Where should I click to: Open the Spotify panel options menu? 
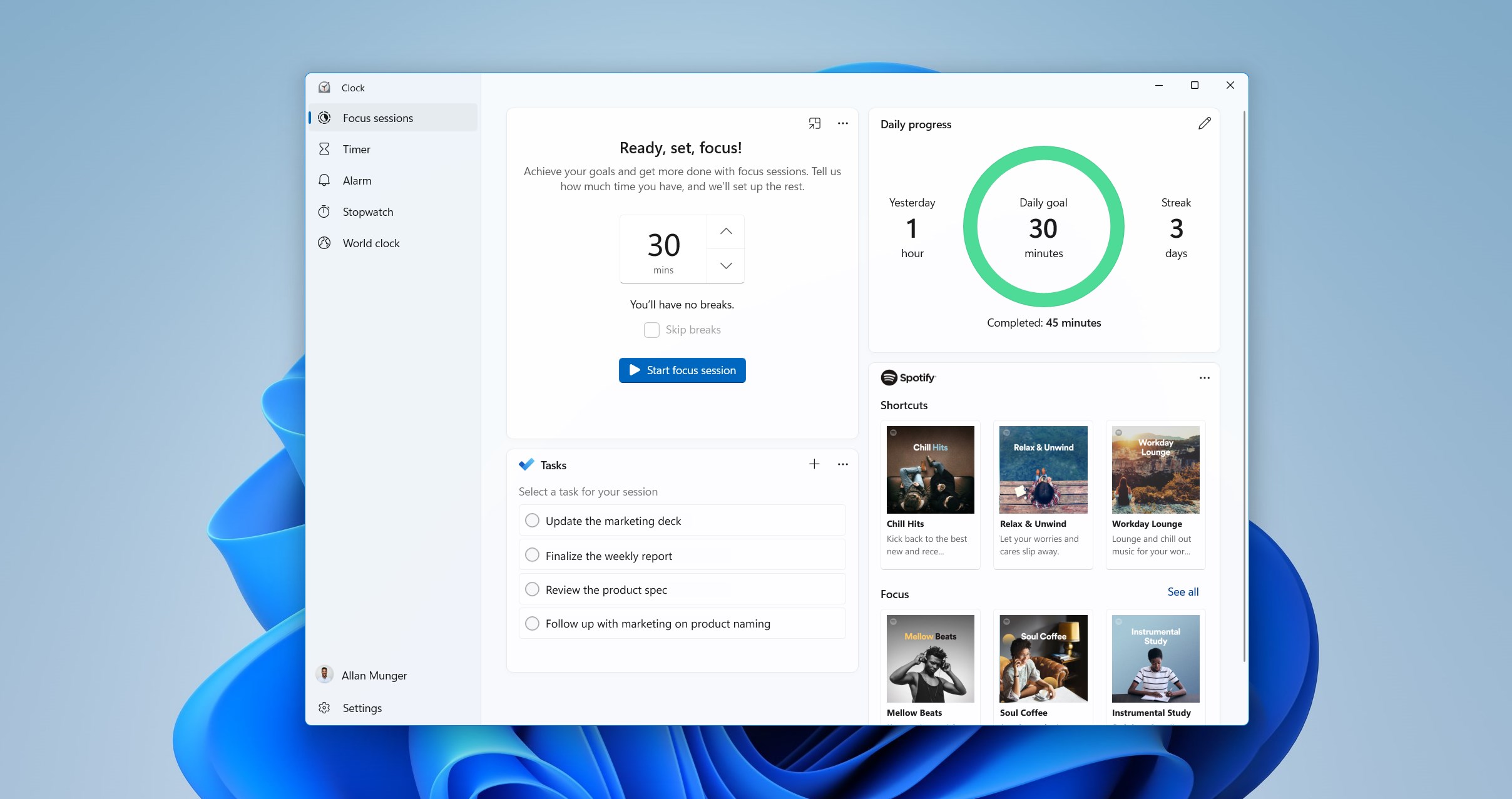pos(1203,378)
